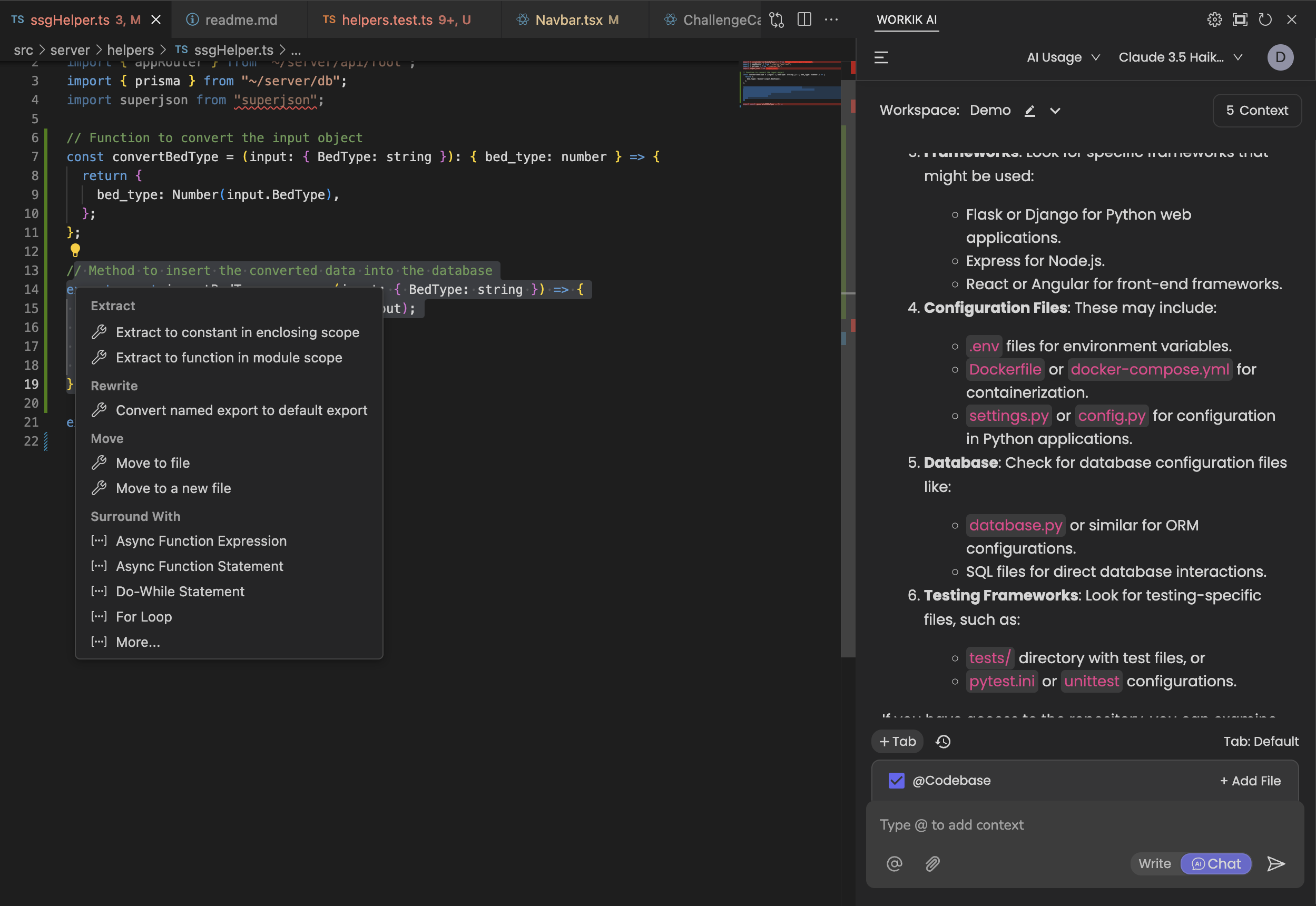Open the Workik hamburger menu

tap(881, 57)
